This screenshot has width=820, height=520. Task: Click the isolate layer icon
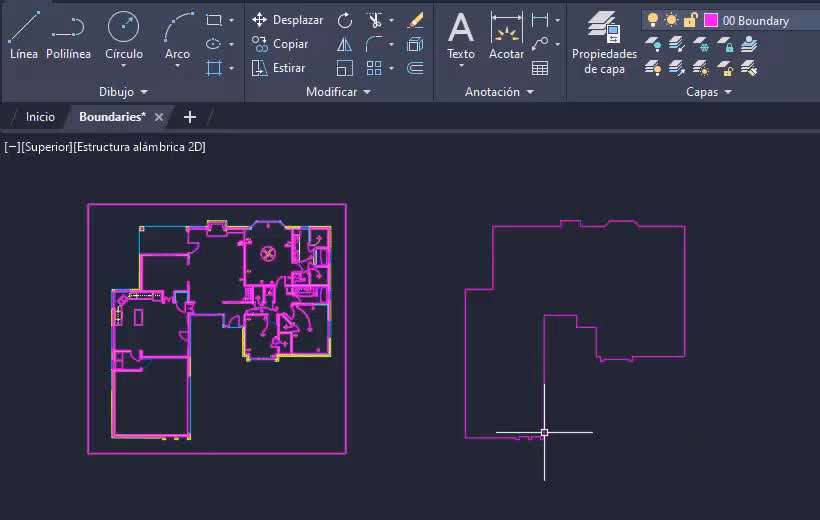[x=676, y=44]
